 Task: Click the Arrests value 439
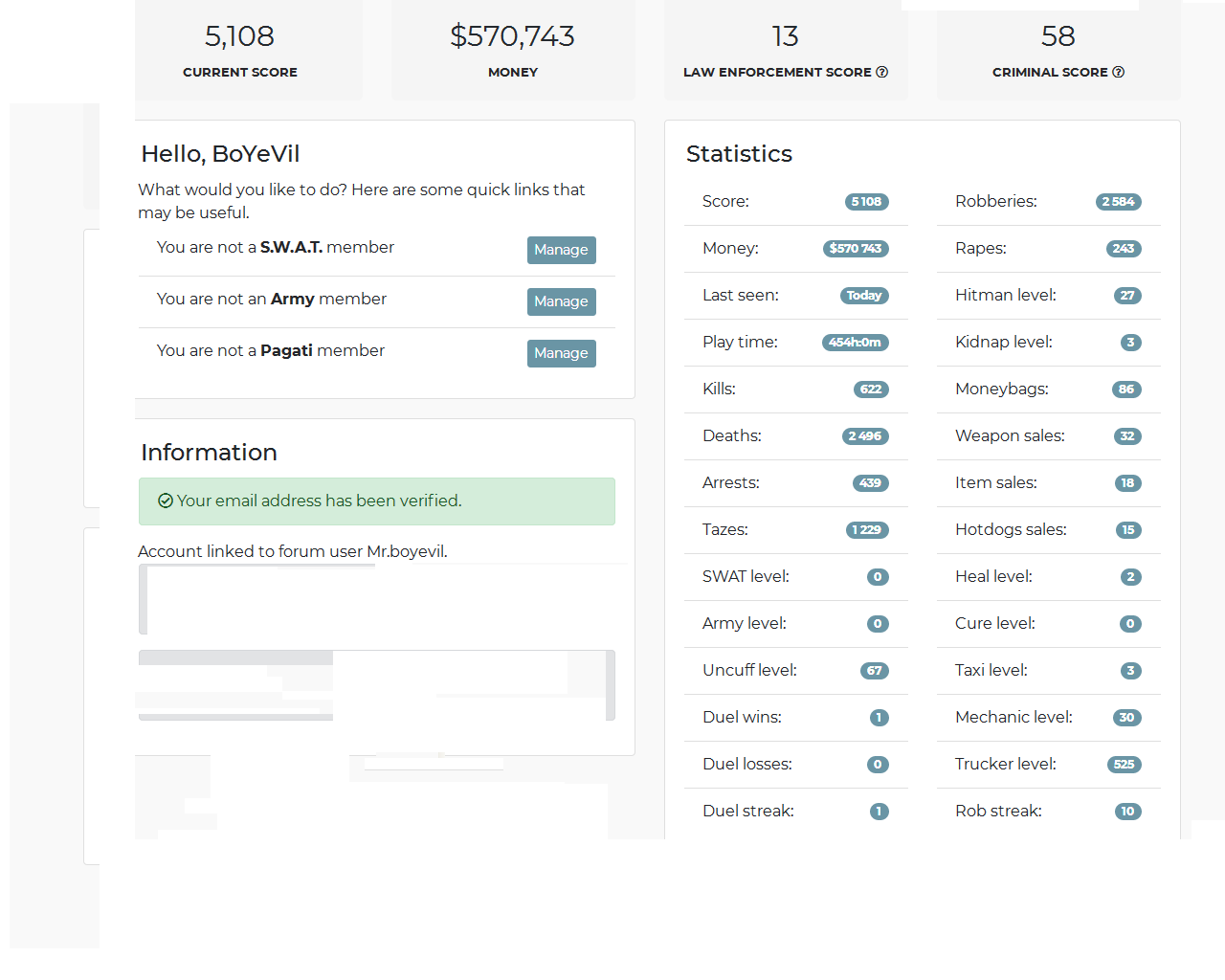click(871, 483)
